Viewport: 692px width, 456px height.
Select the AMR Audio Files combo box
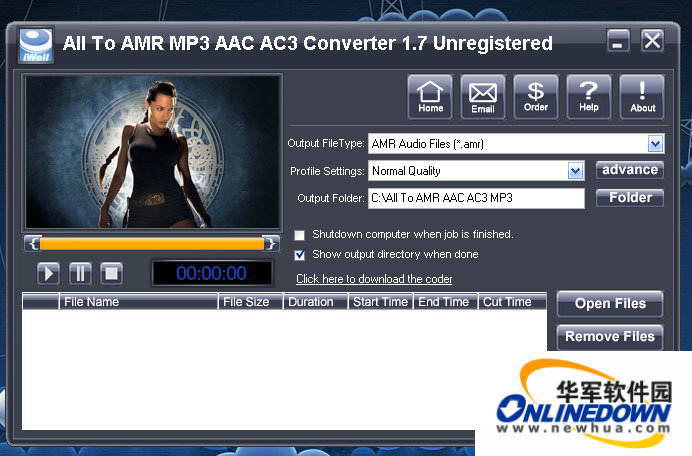click(516, 144)
